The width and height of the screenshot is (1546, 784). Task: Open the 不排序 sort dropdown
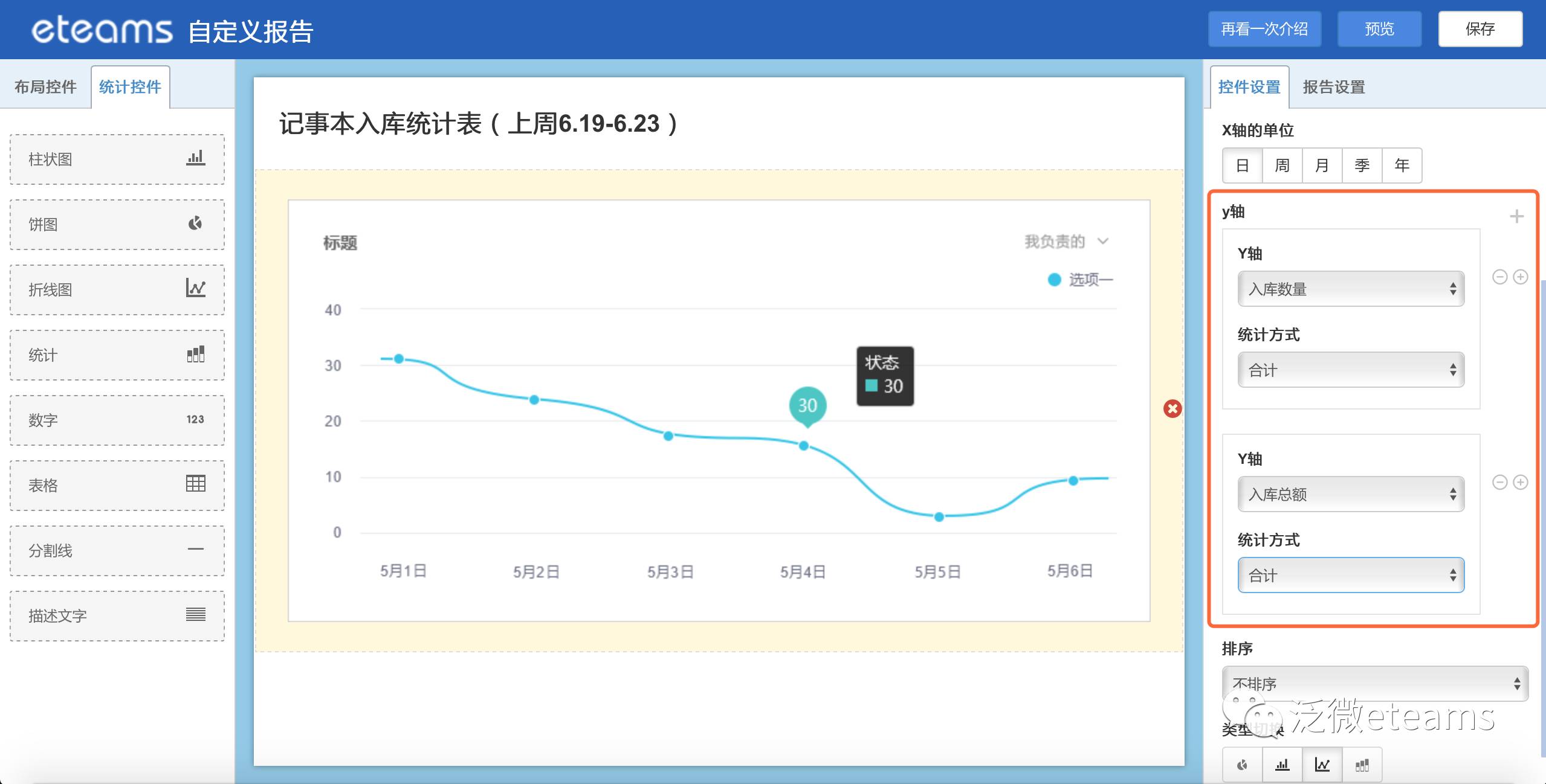click(x=1375, y=684)
